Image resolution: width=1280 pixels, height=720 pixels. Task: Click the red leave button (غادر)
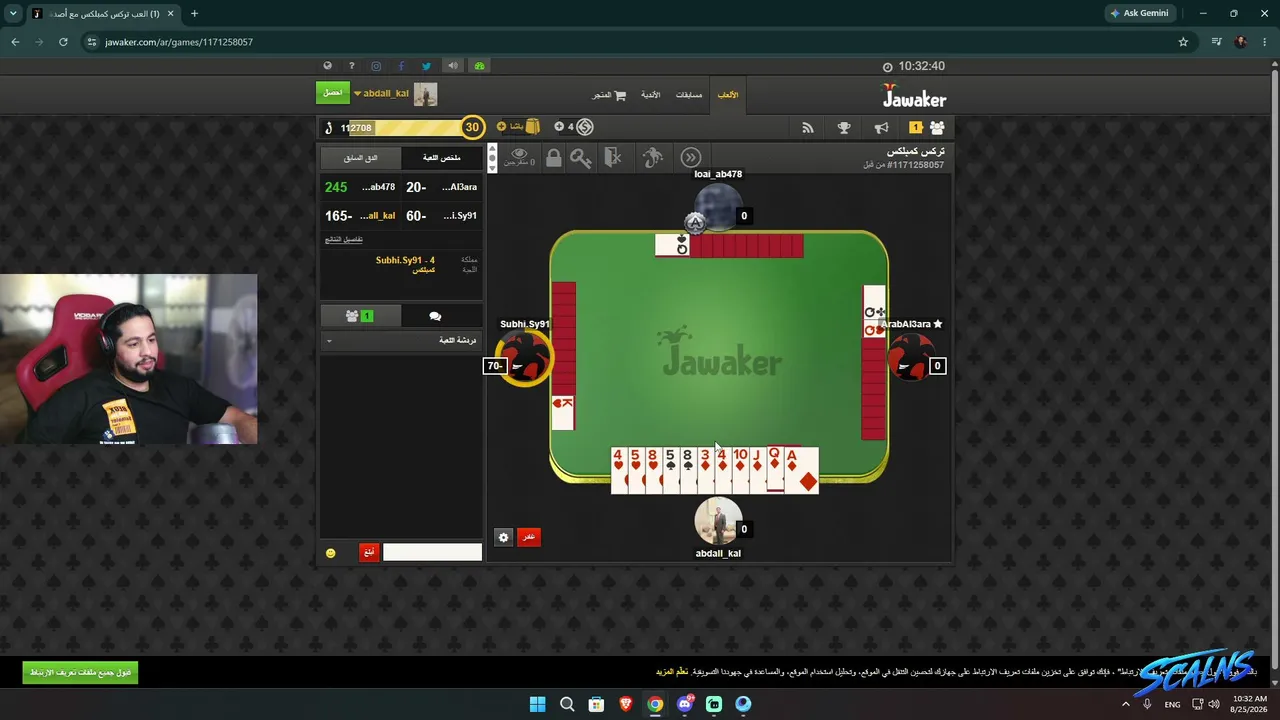point(528,537)
